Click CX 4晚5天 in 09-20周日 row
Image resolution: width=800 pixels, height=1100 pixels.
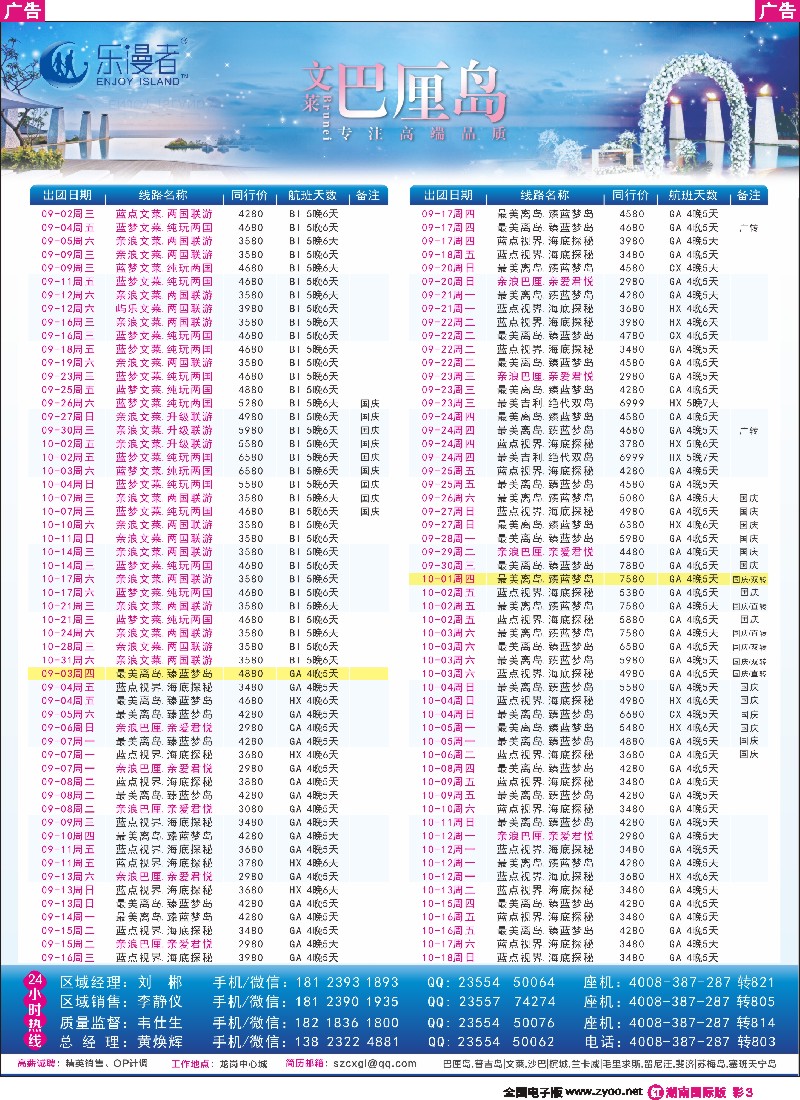click(693, 268)
